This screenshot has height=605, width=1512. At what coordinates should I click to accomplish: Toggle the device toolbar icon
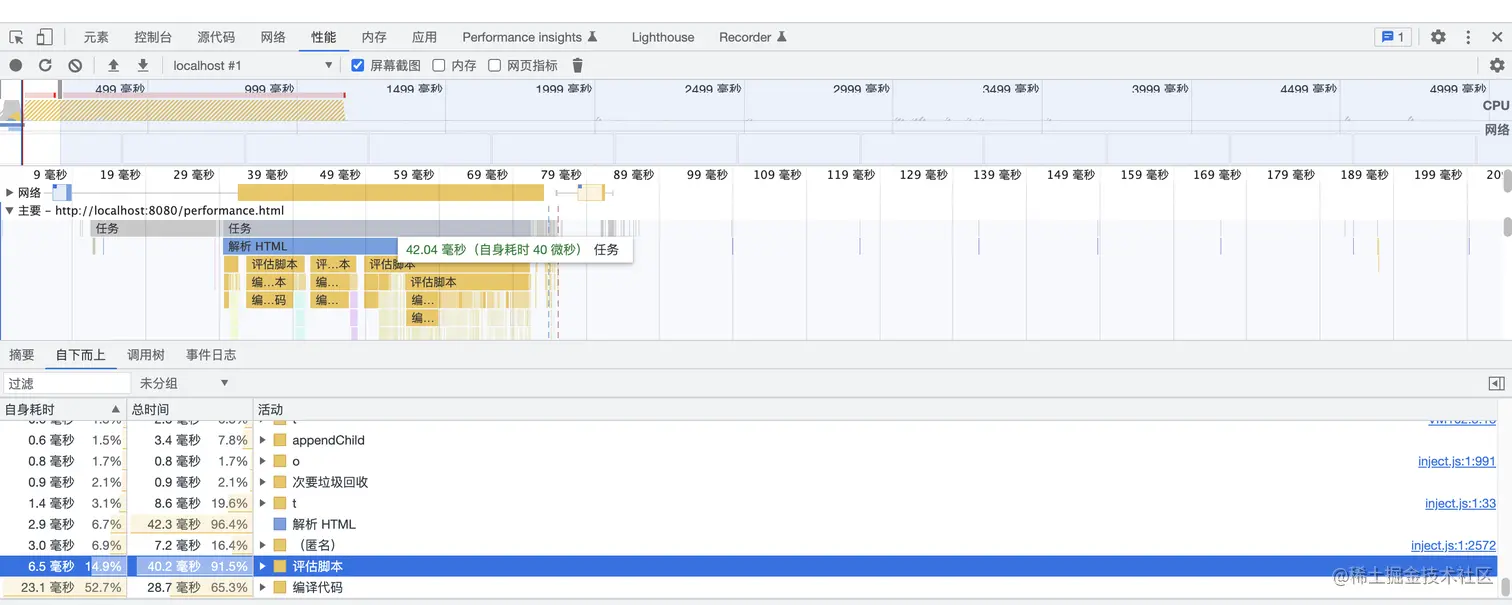[x=44, y=37]
